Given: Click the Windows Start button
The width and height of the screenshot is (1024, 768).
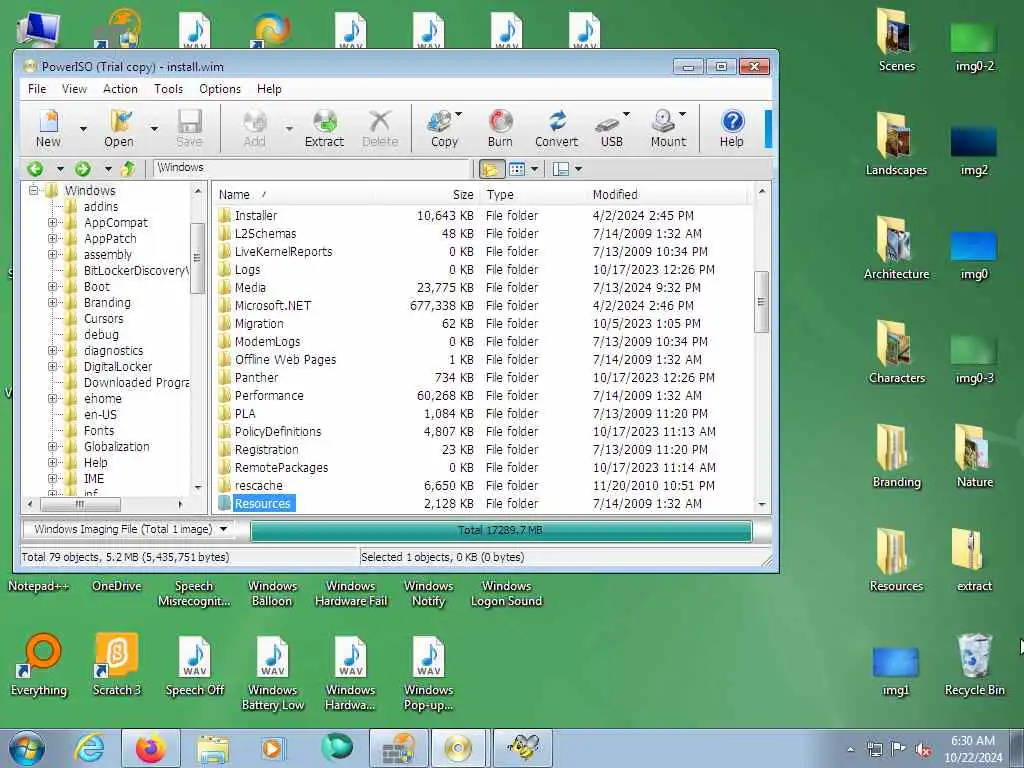Looking at the screenshot, I should (27, 748).
